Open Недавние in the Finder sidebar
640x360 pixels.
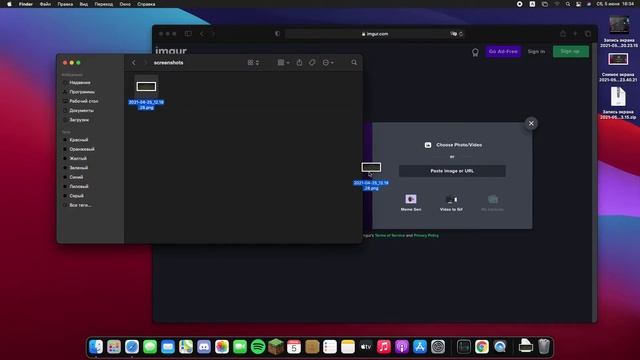(80, 82)
